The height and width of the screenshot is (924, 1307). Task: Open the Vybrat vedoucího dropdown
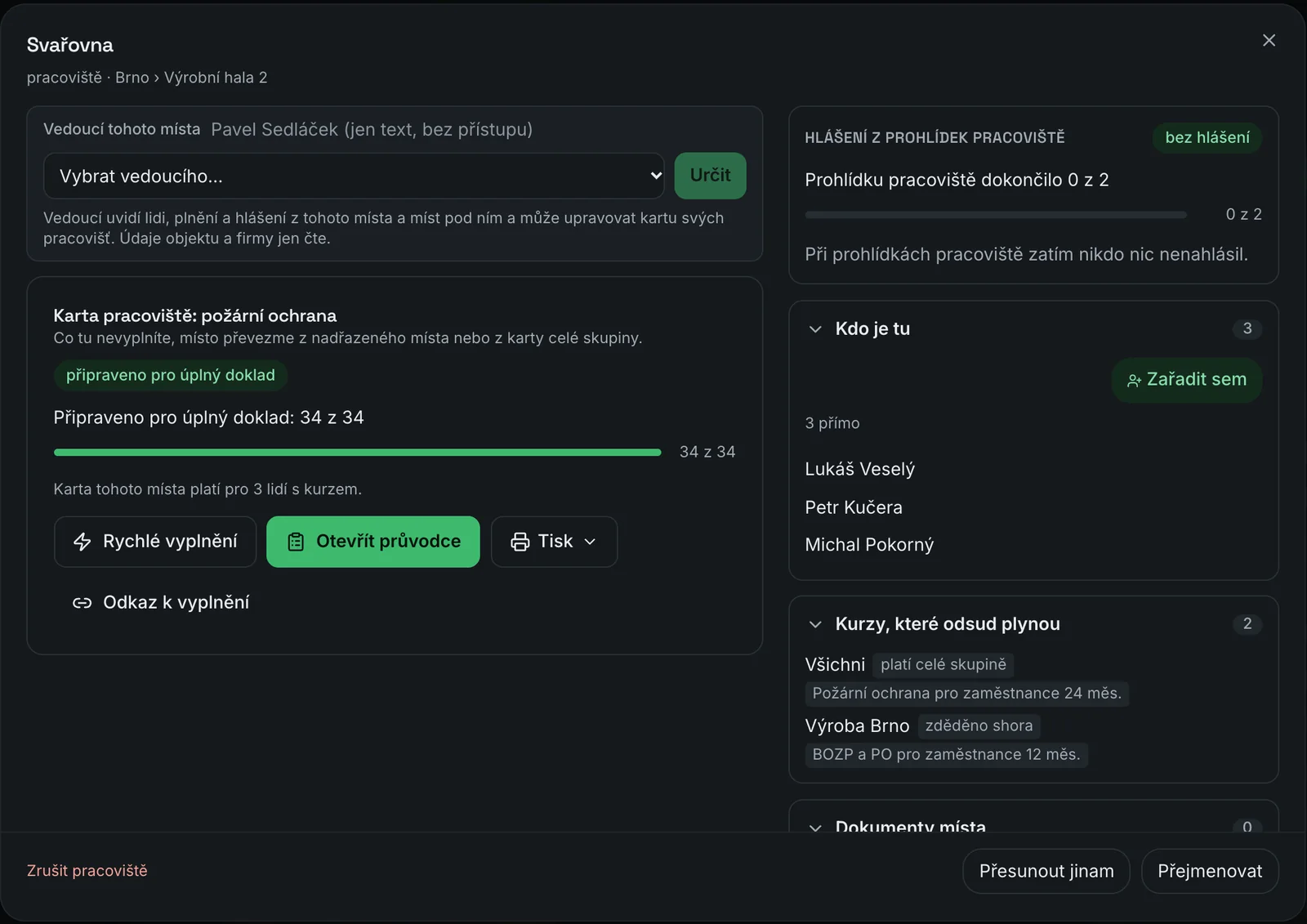pos(354,176)
